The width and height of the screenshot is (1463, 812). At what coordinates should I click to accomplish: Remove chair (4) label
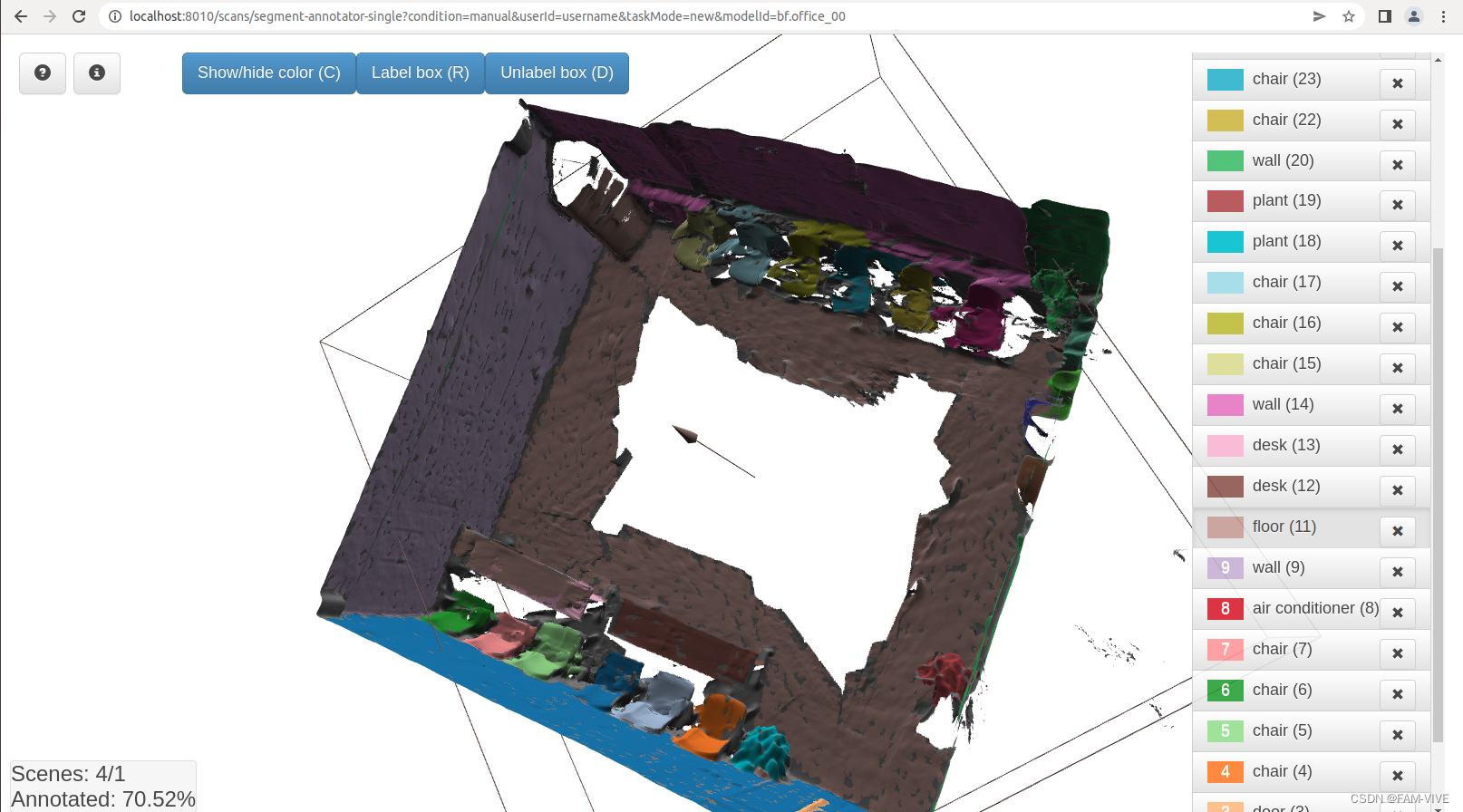(x=1398, y=776)
